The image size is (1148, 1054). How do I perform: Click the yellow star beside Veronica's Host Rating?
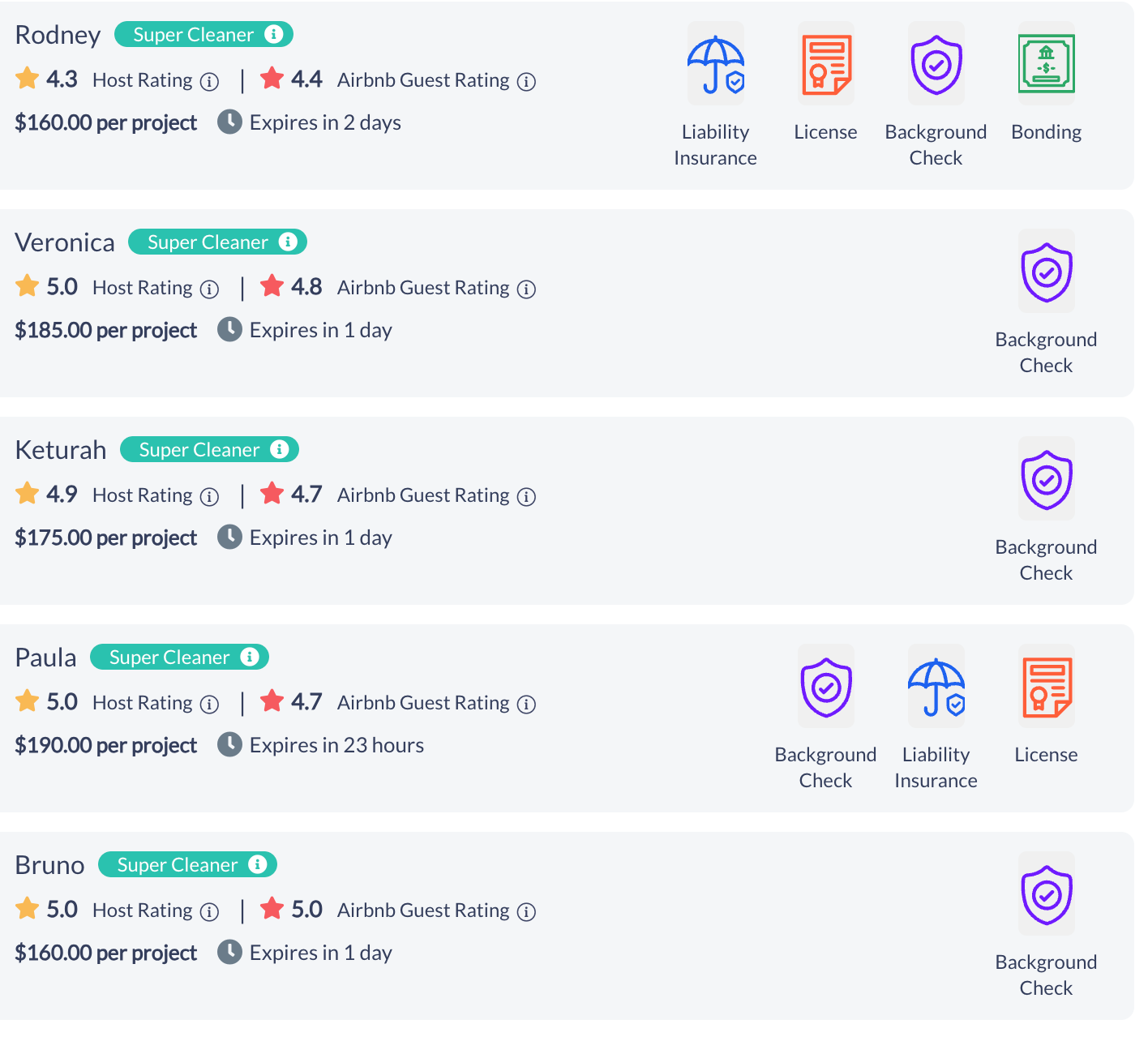tap(27, 285)
